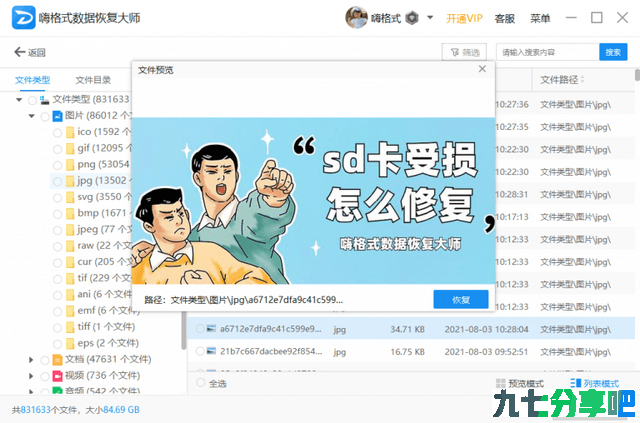Open the 筛选 filter button
Viewport: 640px width, 423px height.
pos(464,52)
